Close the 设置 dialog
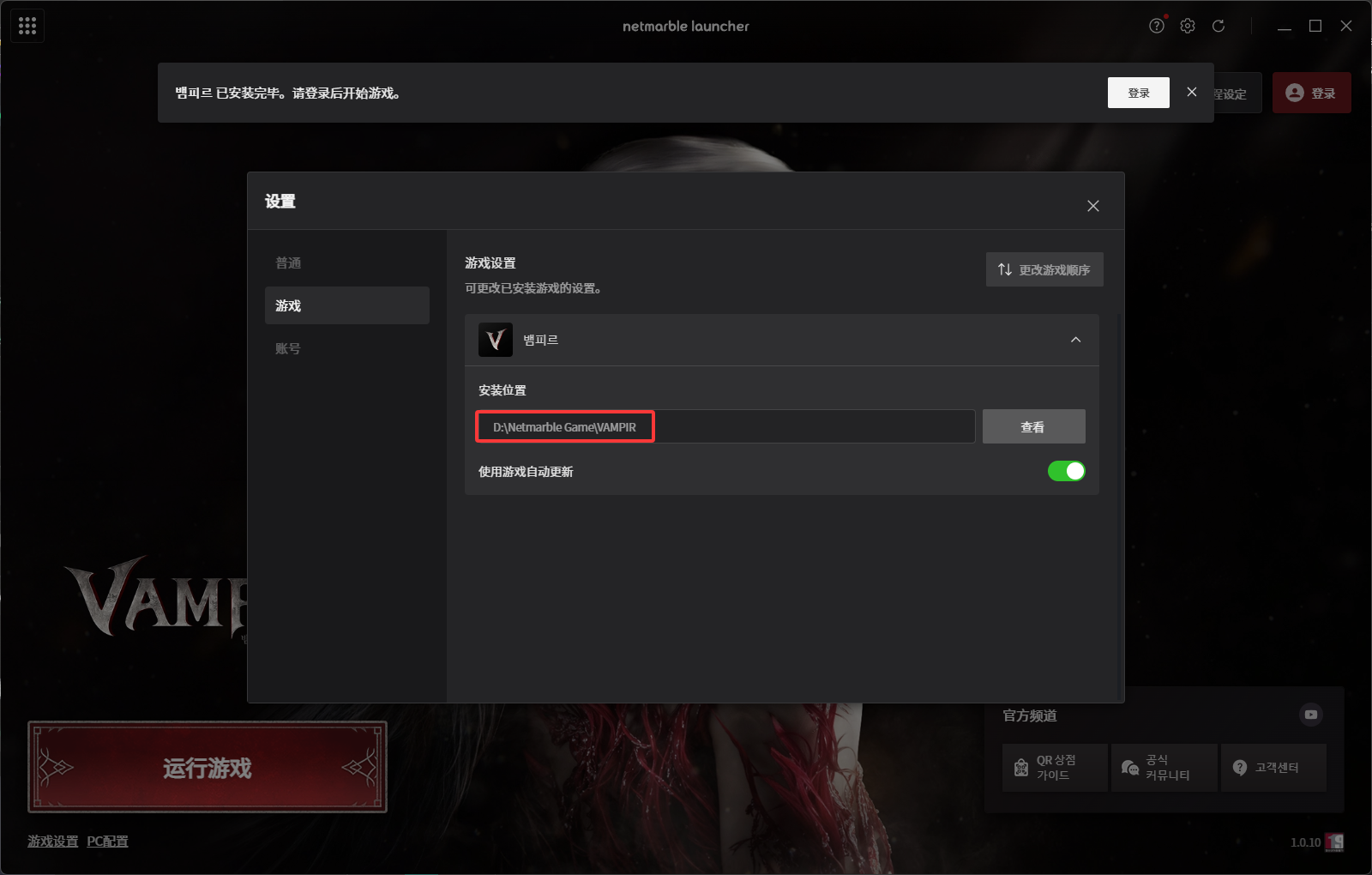The width and height of the screenshot is (1372, 875). coord(1093,206)
